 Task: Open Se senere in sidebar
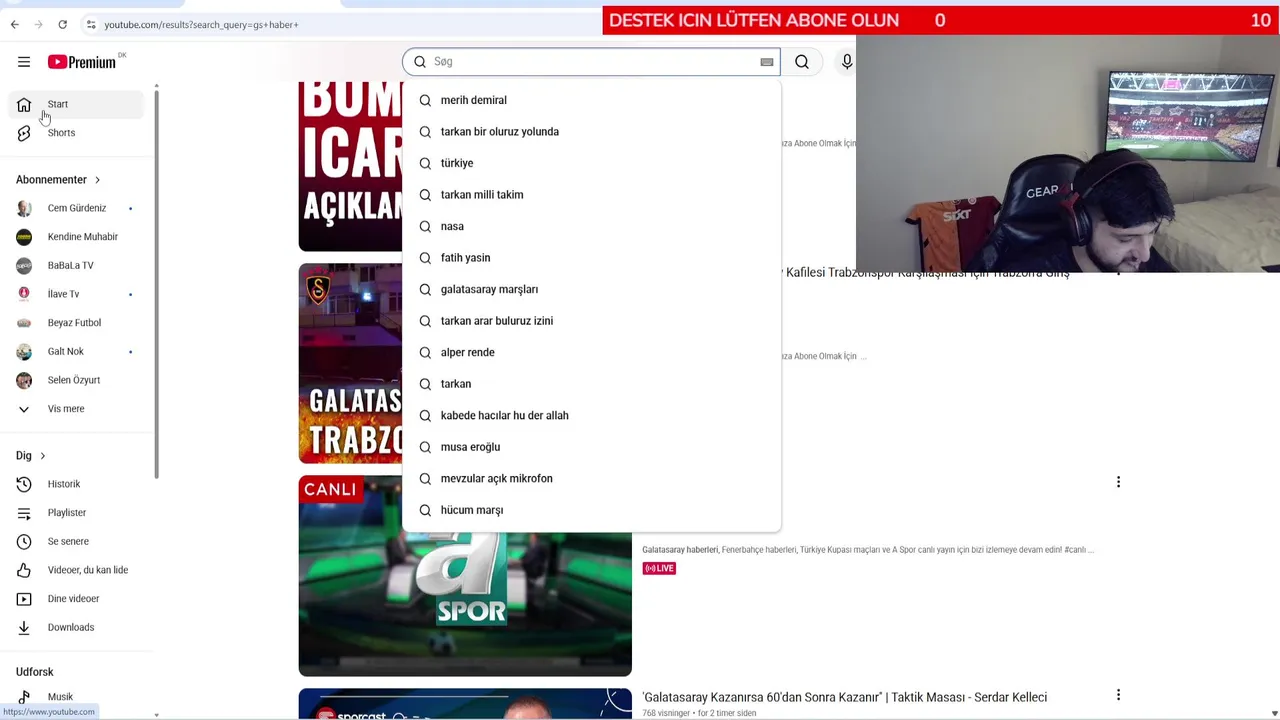coord(76,541)
